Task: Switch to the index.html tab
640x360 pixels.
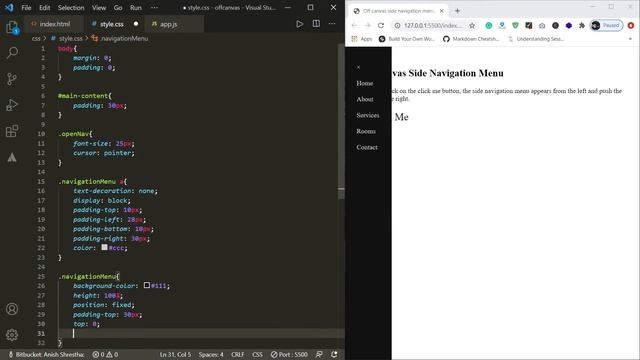Action: click(x=54, y=24)
